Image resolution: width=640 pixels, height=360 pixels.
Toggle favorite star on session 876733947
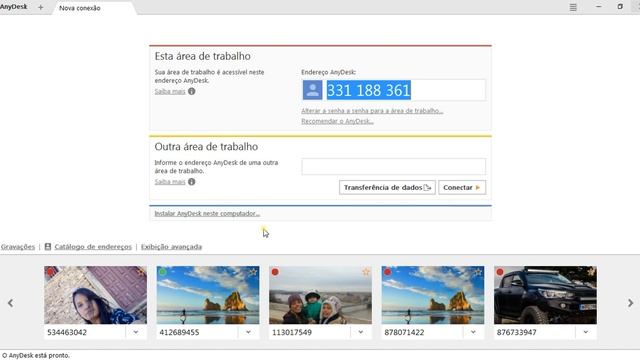(591, 271)
